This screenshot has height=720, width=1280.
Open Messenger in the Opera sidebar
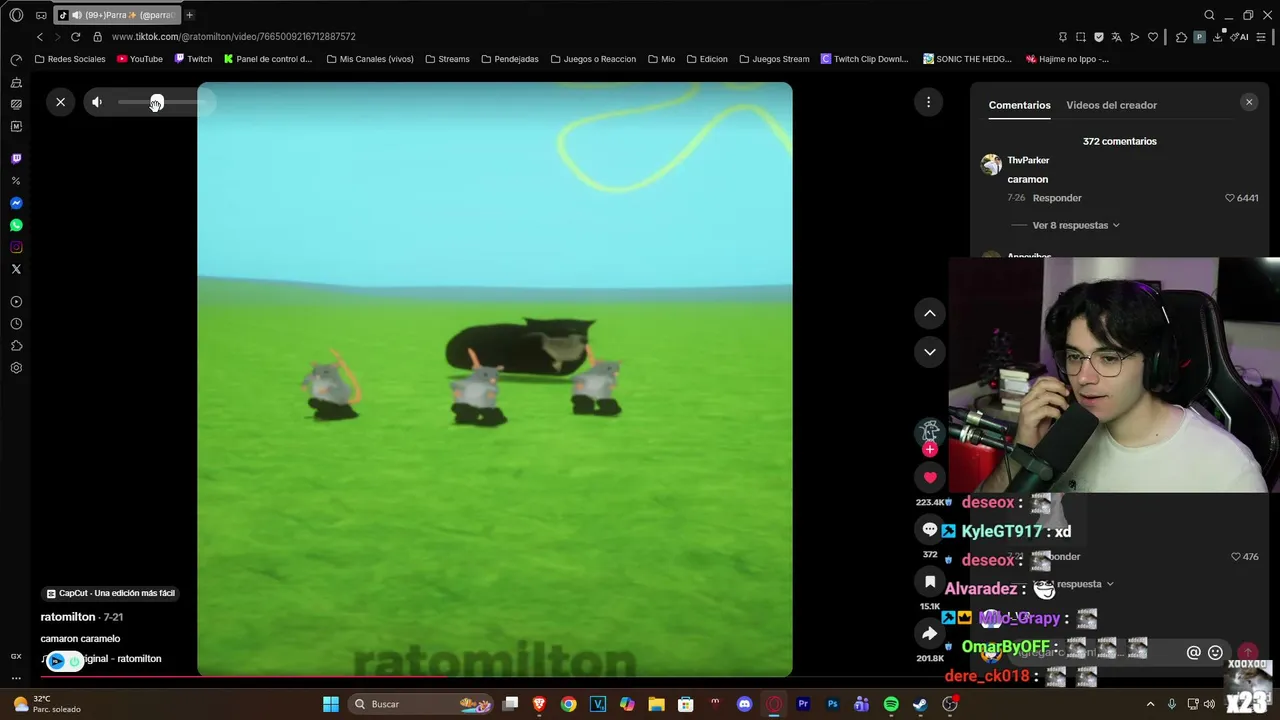click(16, 203)
